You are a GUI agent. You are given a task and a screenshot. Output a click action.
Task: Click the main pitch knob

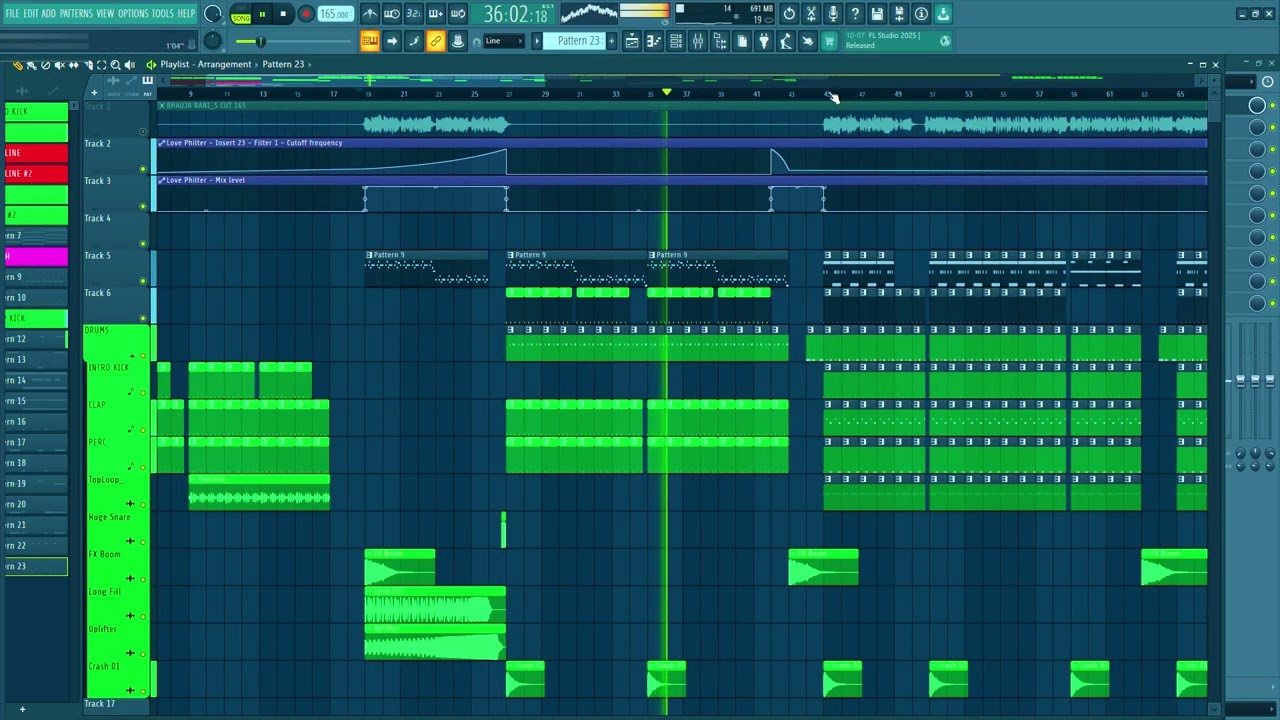point(213,40)
